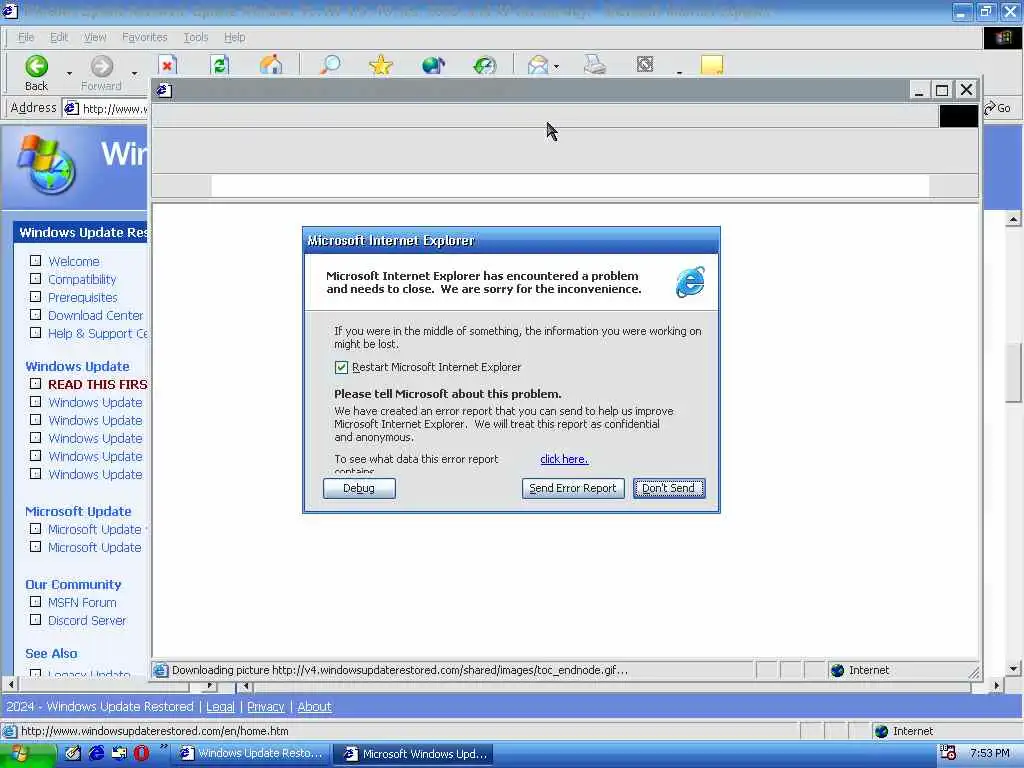1024x768 pixels.
Task: Open the File menu
Action: point(25,37)
